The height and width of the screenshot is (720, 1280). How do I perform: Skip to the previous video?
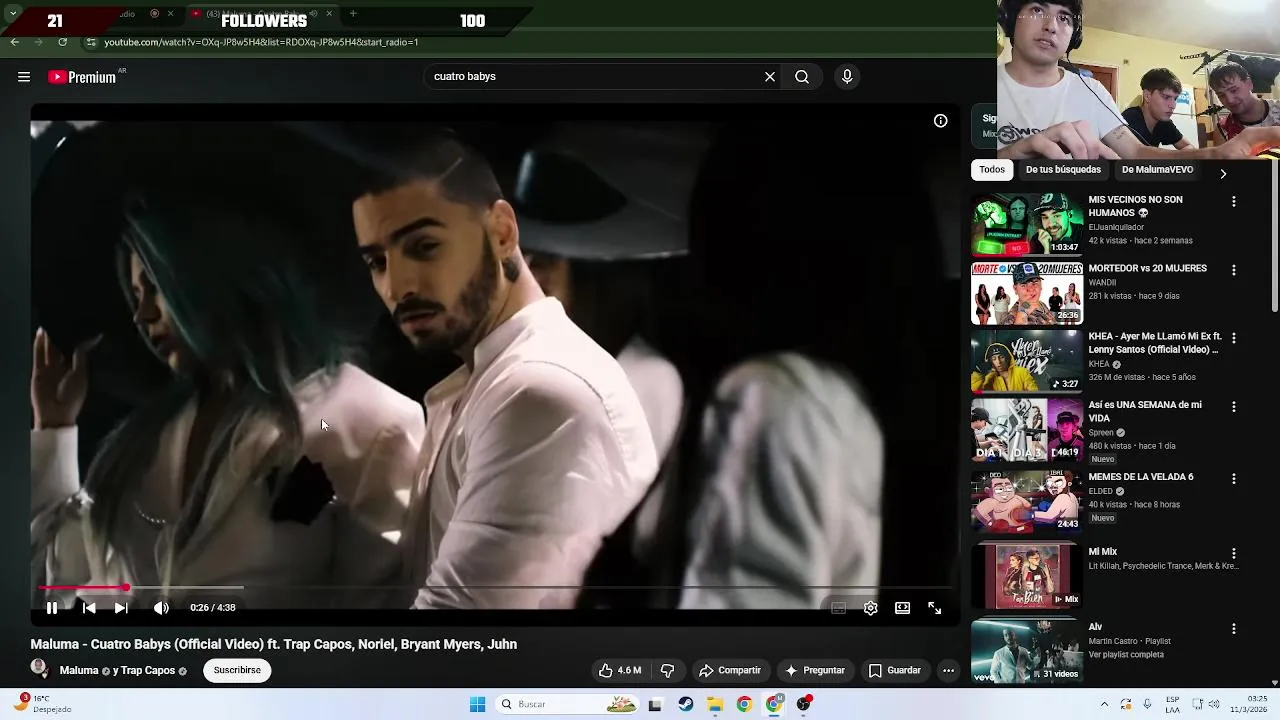tap(89, 608)
